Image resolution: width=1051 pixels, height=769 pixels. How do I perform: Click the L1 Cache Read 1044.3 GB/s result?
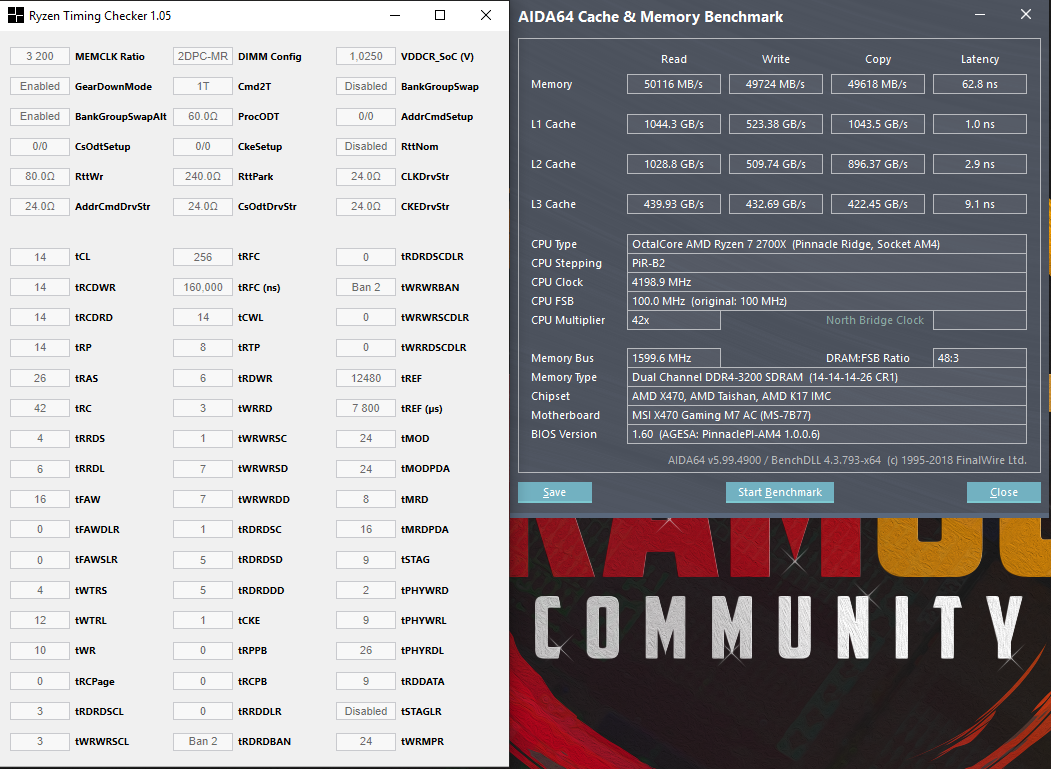point(674,124)
